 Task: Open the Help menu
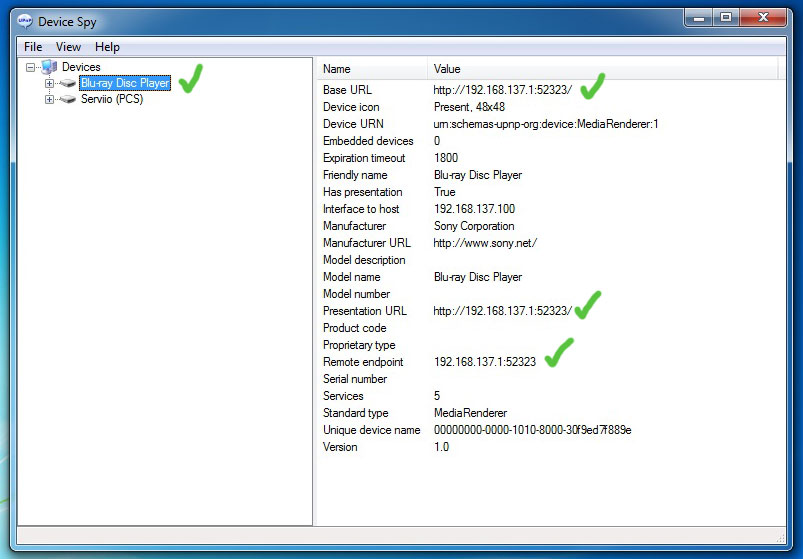pos(107,47)
